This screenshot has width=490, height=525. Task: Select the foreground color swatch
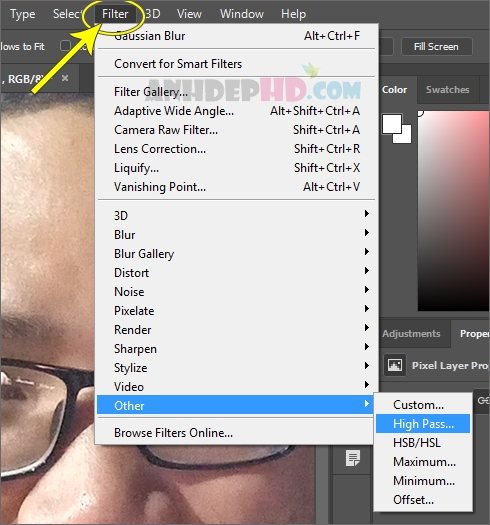click(x=392, y=124)
